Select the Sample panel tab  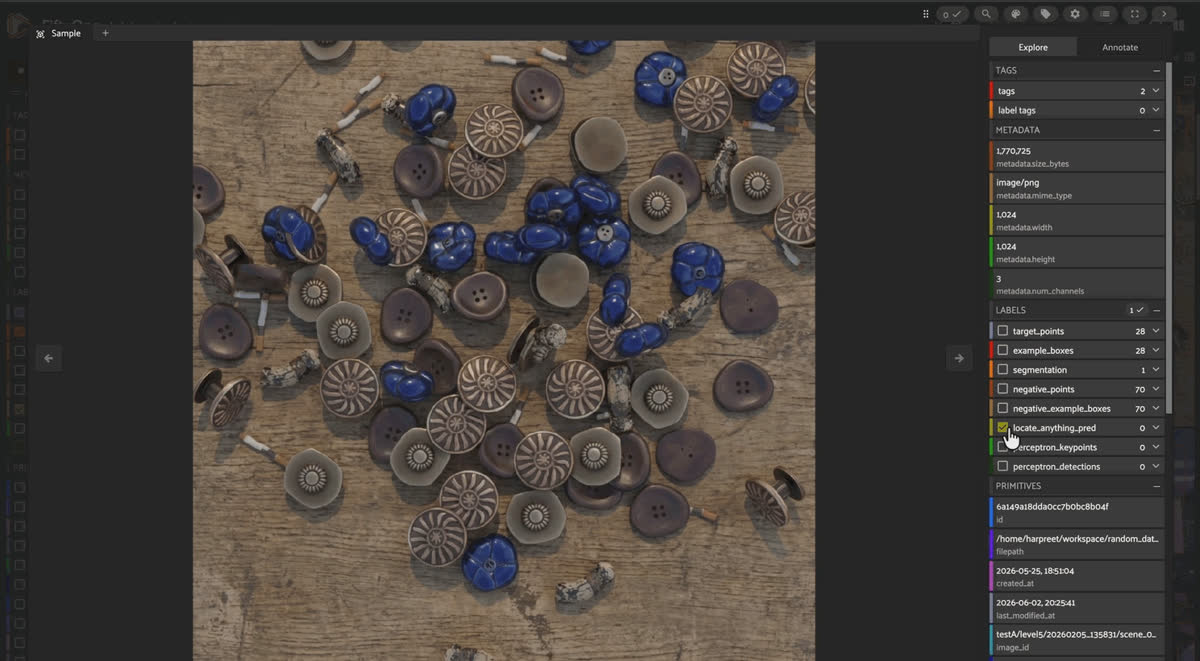(x=59, y=33)
